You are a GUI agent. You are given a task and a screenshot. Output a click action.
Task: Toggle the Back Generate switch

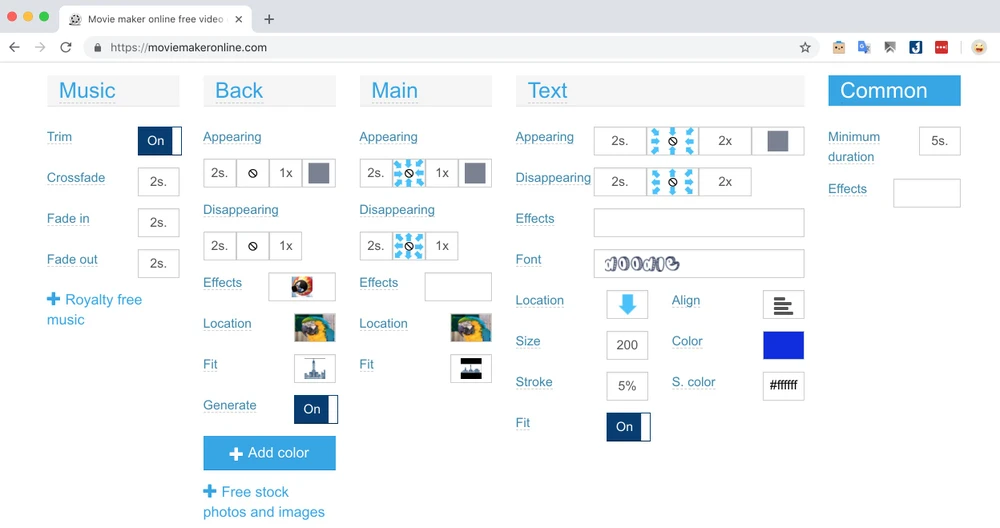pyautogui.click(x=316, y=409)
